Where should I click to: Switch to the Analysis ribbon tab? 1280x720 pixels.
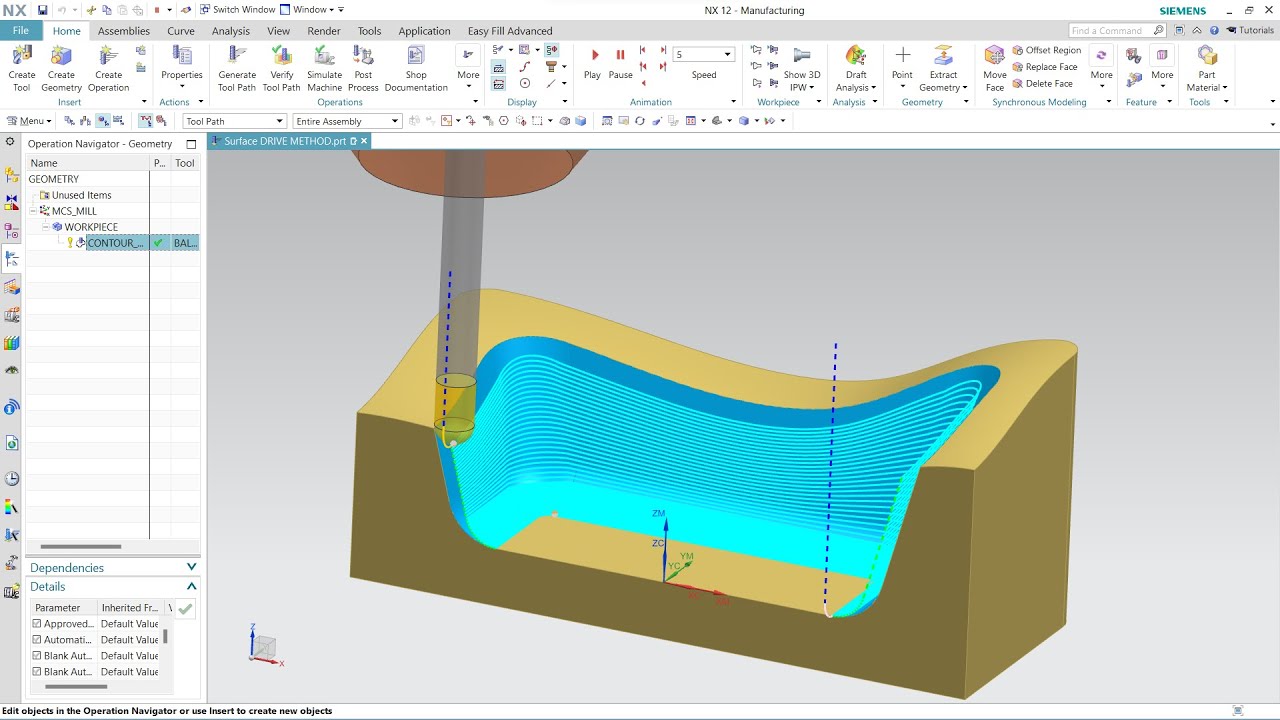(231, 31)
